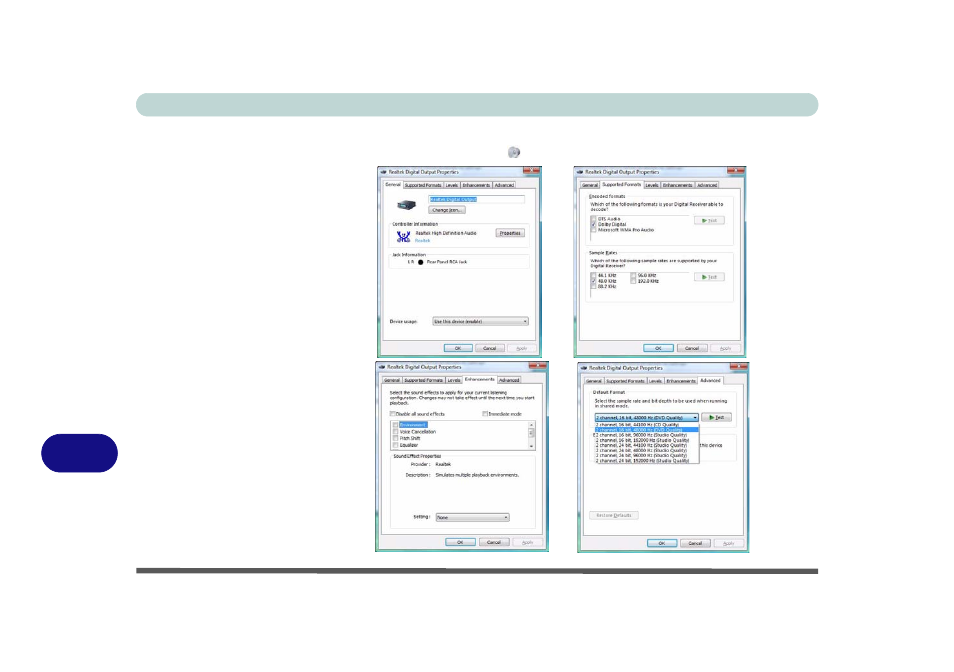The width and height of the screenshot is (954, 672).
Task: Click the effects list scrollbar thumb
Action: click(x=531, y=433)
